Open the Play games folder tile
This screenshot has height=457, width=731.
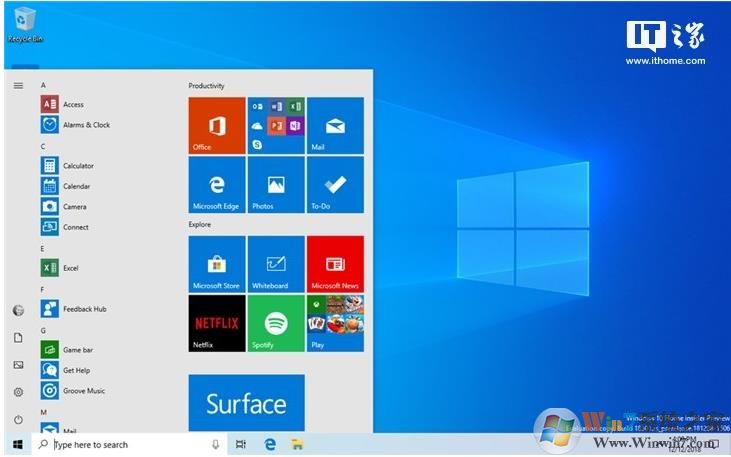pyautogui.click(x=335, y=323)
